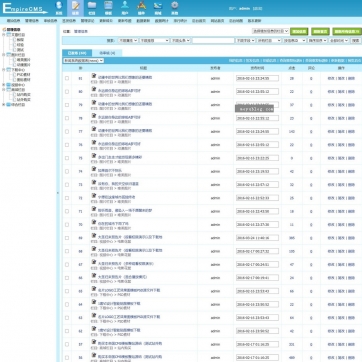The height and width of the screenshot is (362, 362).
Task: Select the checkbox for row 75
Action: pos(67,158)
